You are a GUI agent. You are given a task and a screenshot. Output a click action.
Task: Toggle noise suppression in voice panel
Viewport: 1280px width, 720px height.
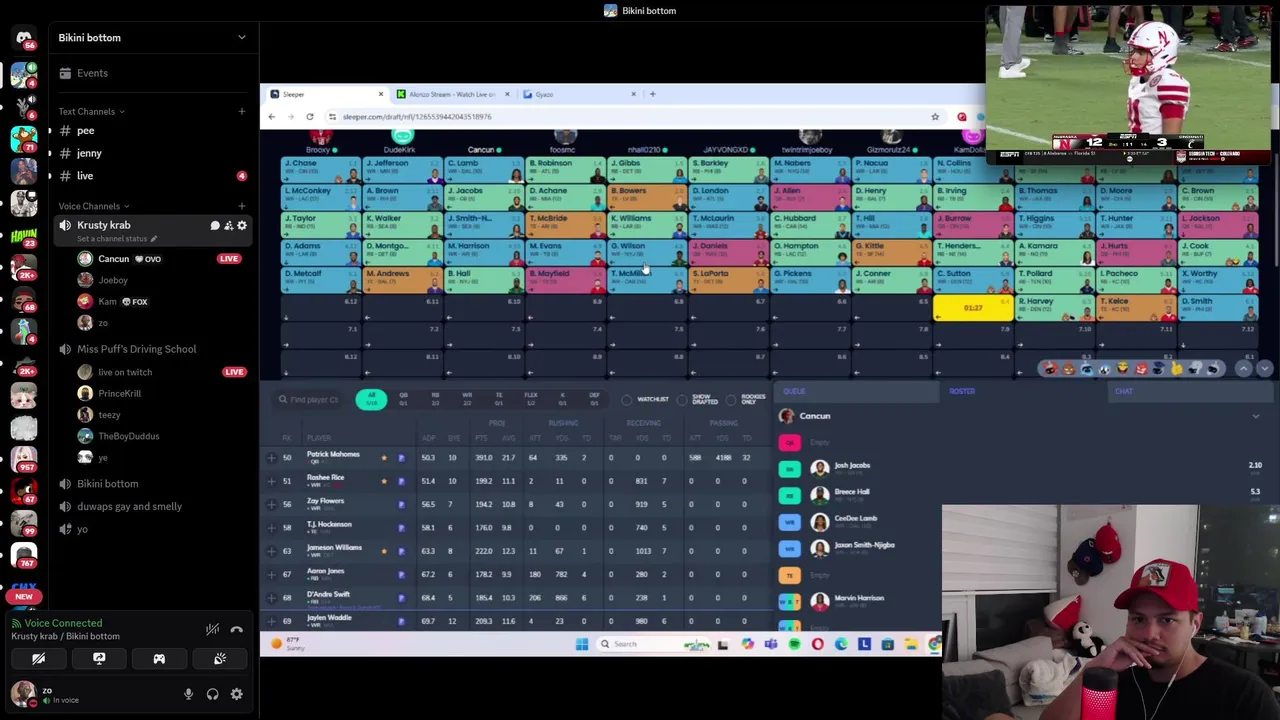click(x=212, y=629)
